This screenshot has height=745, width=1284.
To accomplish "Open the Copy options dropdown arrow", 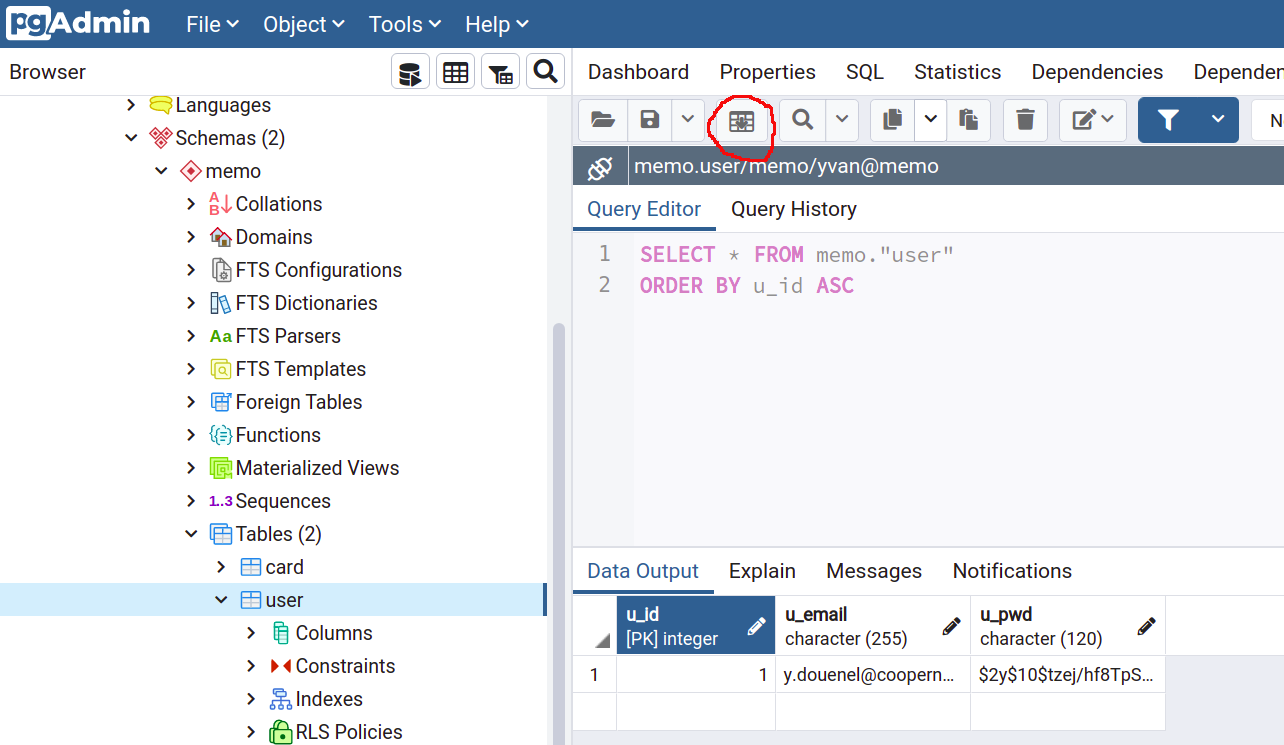I will [930, 120].
